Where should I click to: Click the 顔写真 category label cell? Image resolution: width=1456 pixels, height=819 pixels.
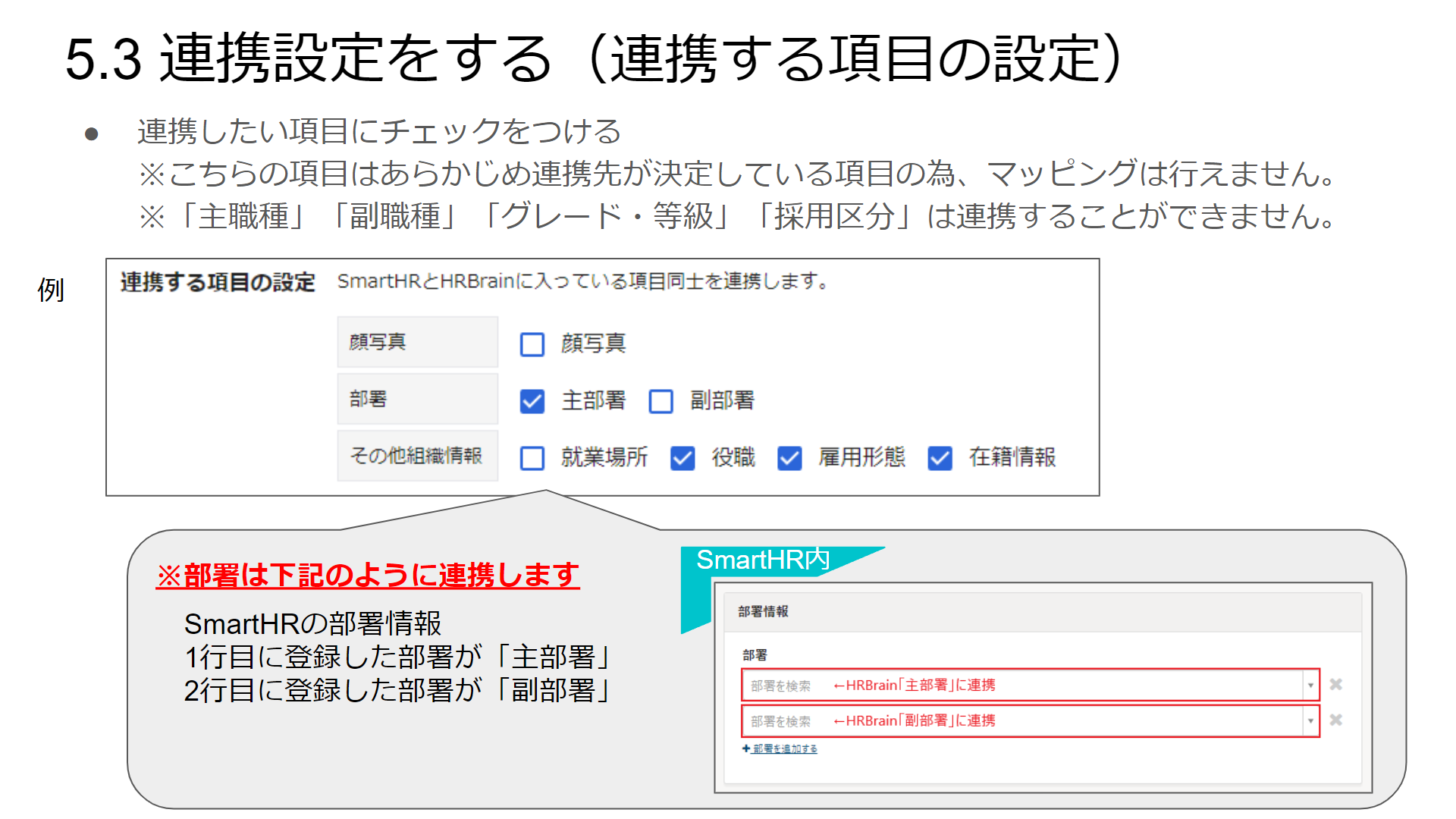(x=418, y=342)
